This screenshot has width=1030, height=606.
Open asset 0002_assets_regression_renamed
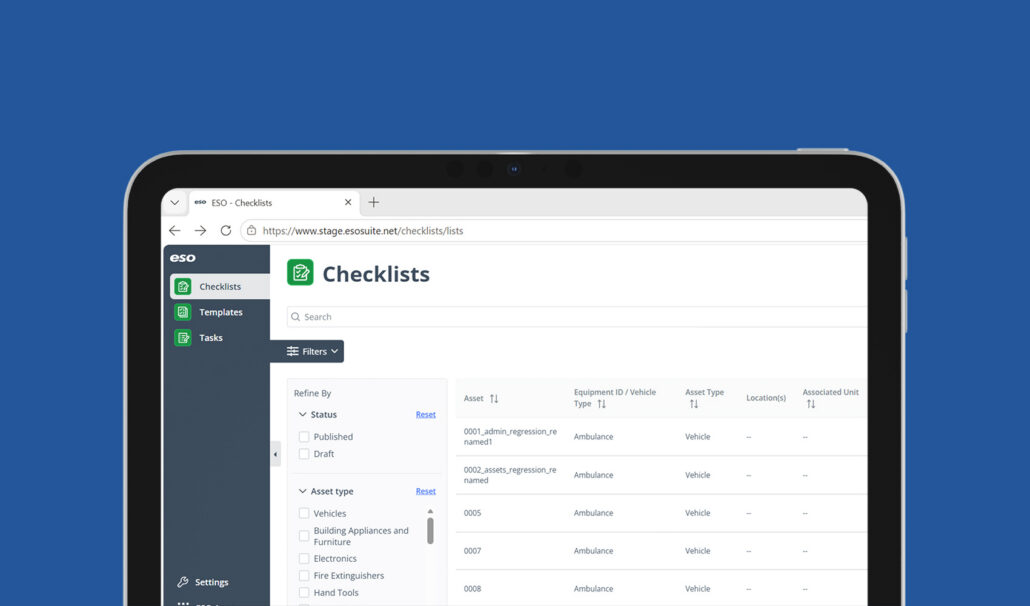coord(510,475)
